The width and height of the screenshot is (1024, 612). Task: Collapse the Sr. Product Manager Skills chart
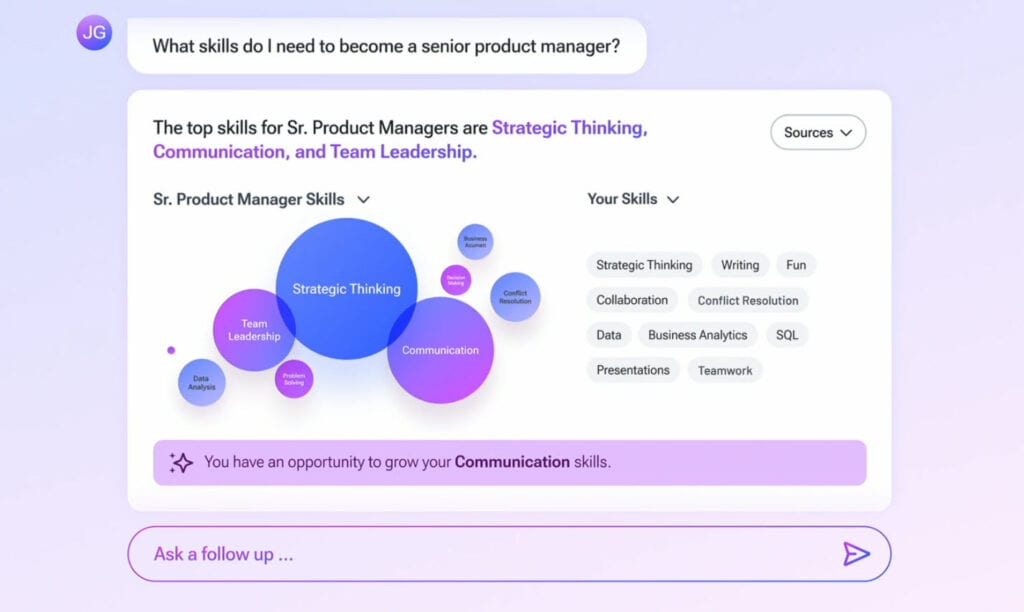click(x=363, y=199)
